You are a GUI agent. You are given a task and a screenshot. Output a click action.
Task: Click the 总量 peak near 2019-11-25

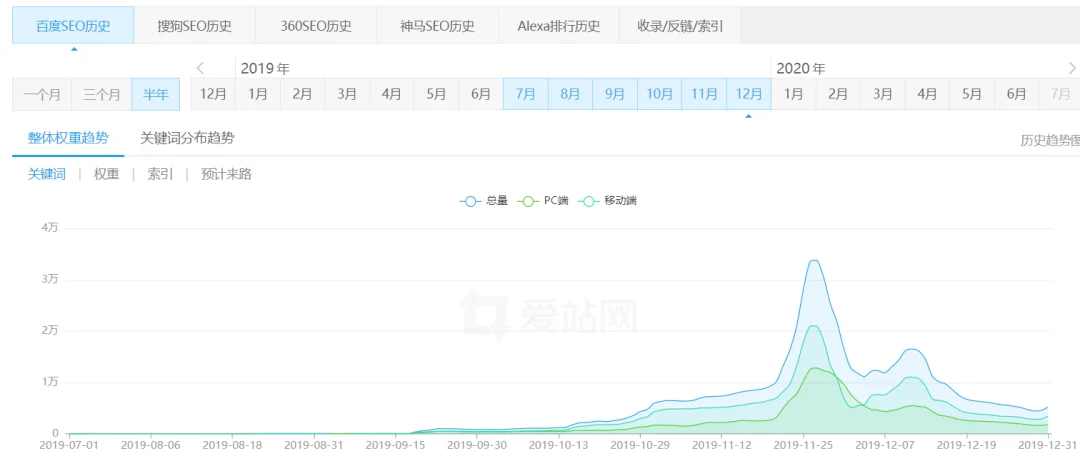click(813, 260)
